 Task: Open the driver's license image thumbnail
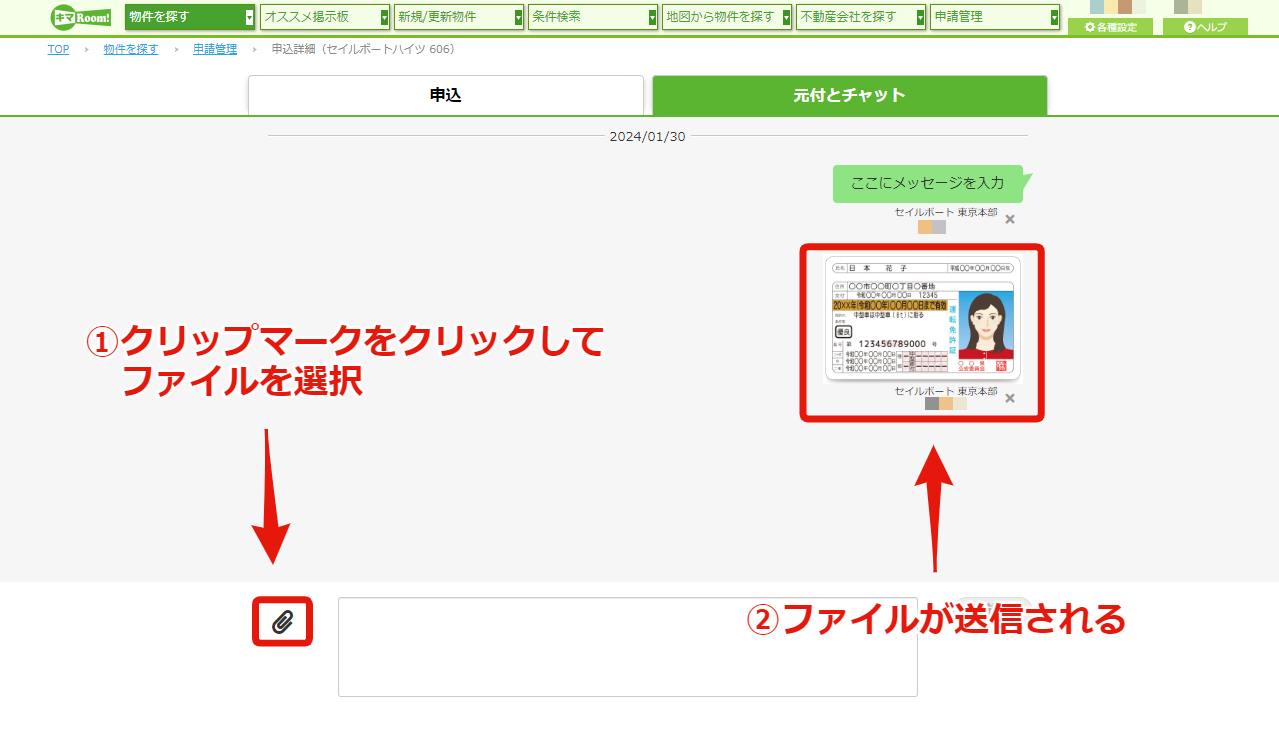(x=922, y=319)
